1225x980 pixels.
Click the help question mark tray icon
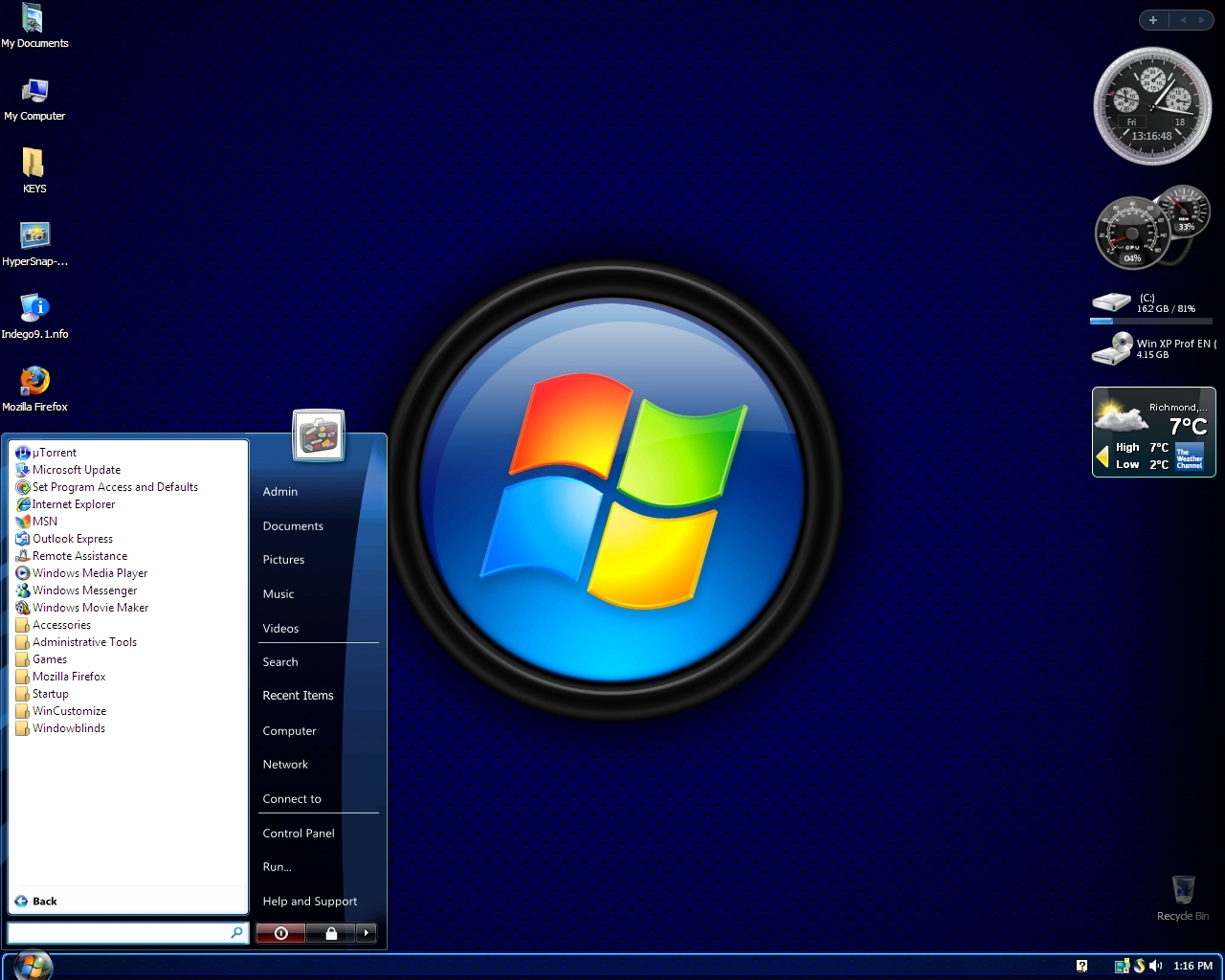tap(1081, 966)
